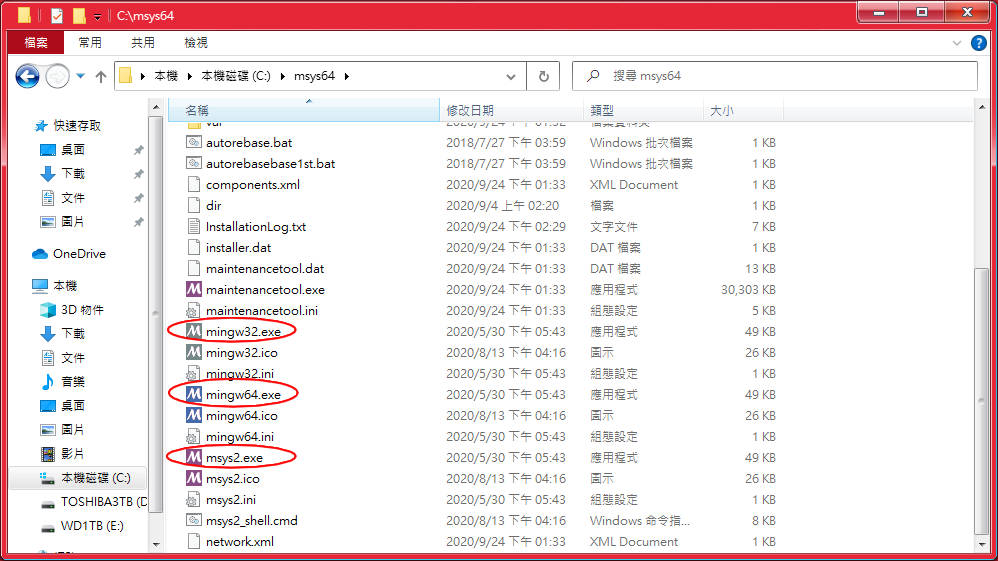Select the autorebase.bat file icon
The width and height of the screenshot is (998, 561).
(x=193, y=143)
